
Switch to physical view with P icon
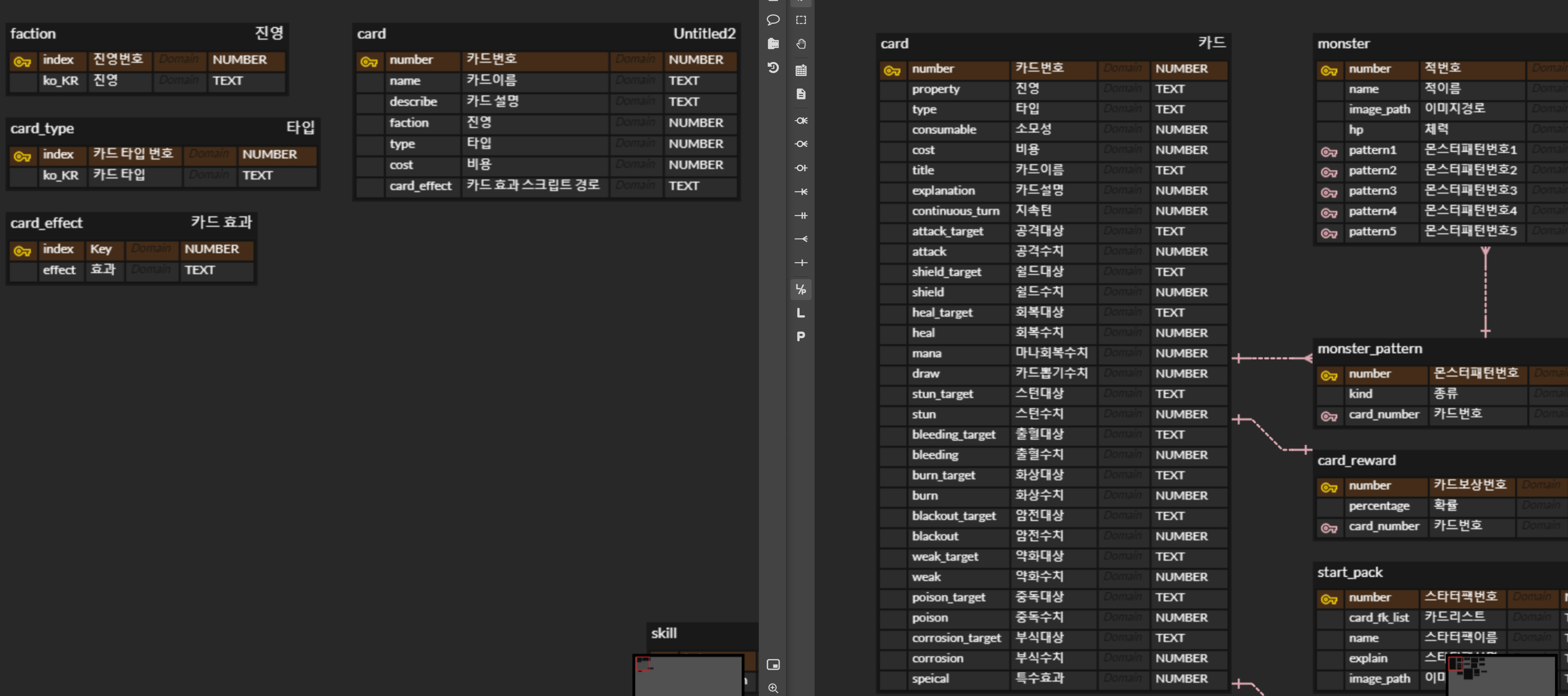click(801, 337)
